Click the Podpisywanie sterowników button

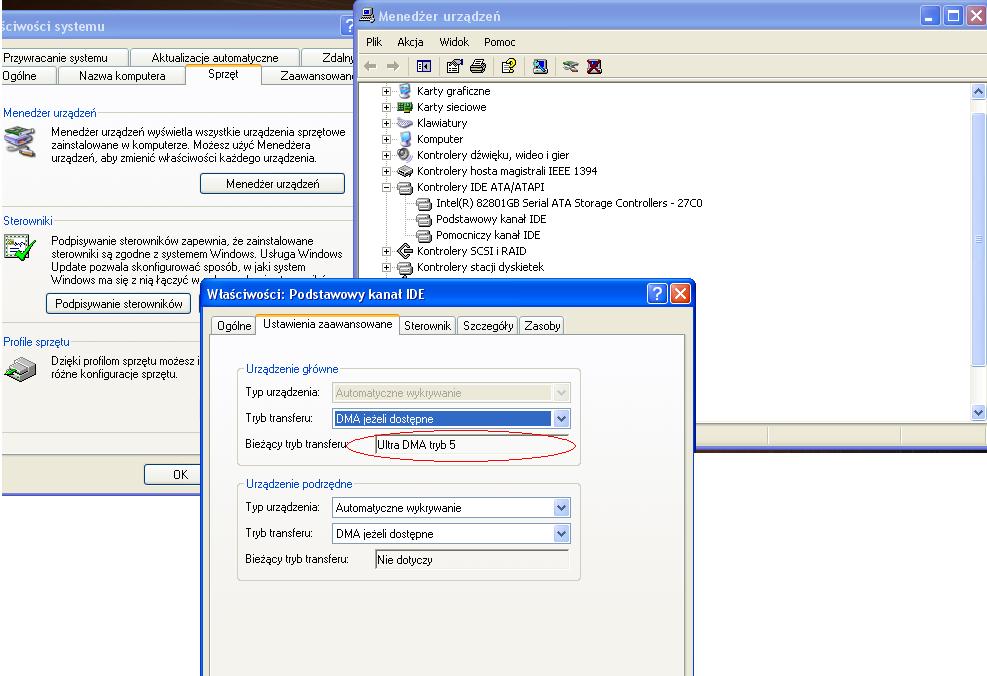point(118,304)
